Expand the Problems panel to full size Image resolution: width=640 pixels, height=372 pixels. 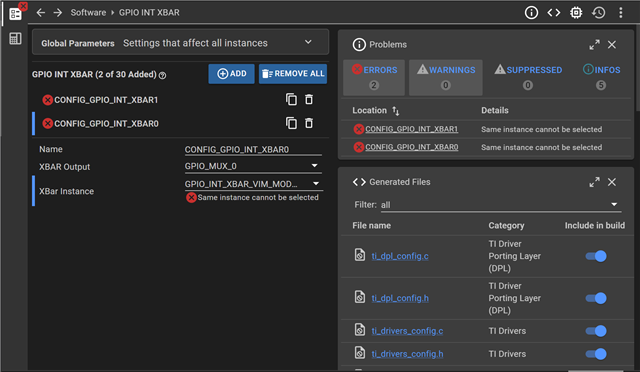tap(594, 45)
